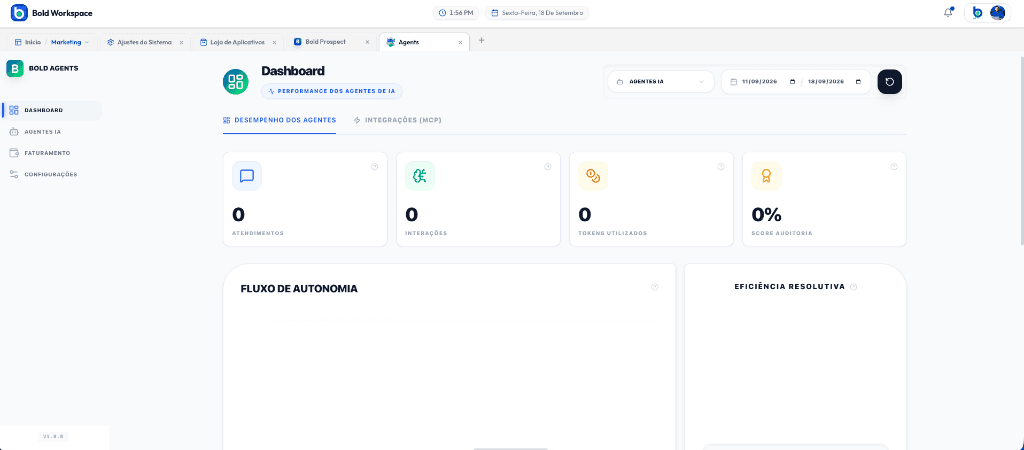Click the start date field 11/09/2026
The height and width of the screenshot is (450, 1024).
click(x=760, y=82)
